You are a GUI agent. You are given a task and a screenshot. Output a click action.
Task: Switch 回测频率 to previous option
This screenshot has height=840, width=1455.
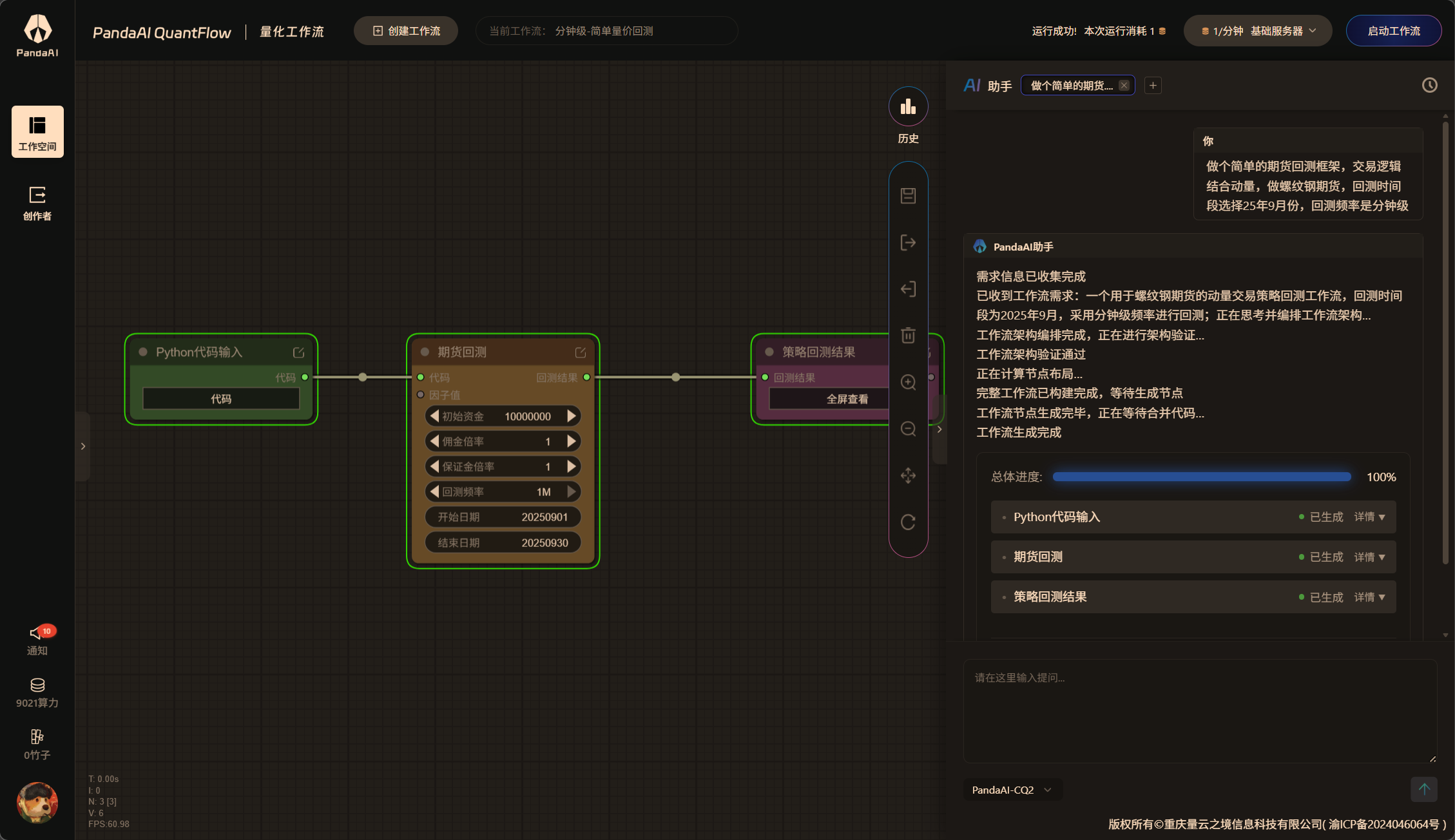434,492
